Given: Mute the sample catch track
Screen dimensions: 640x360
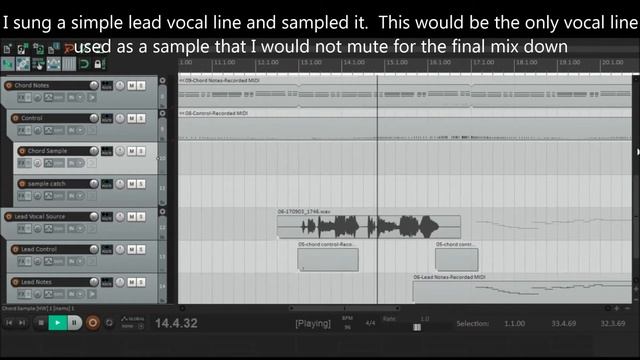Looking at the screenshot, I should pyautogui.click(x=131, y=184).
